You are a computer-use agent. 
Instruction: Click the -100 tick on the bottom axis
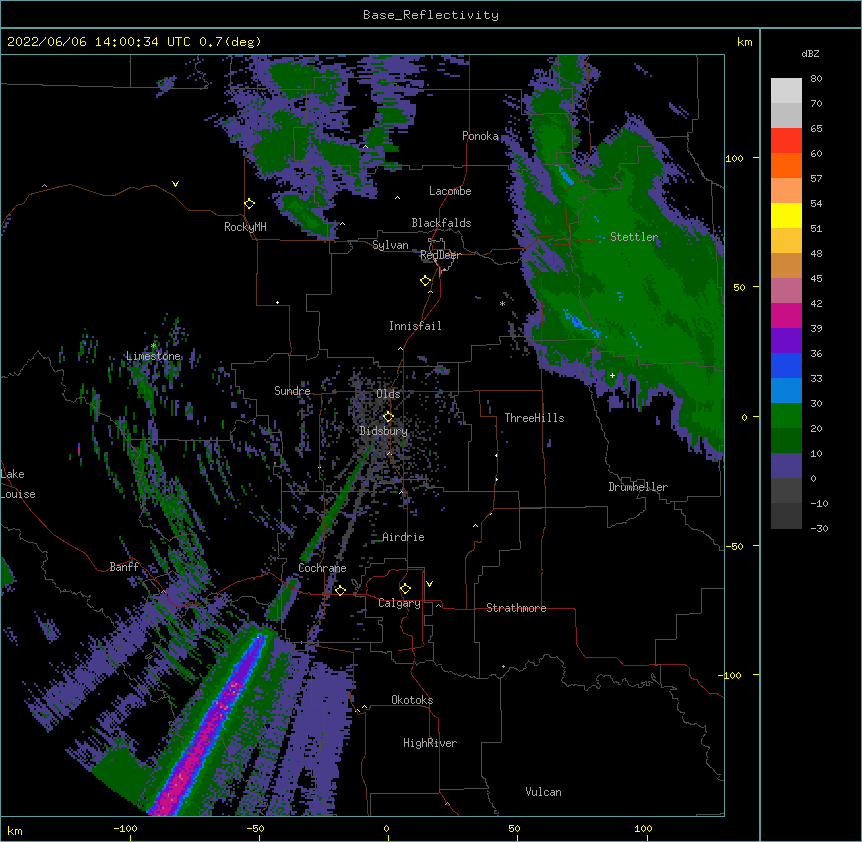tap(125, 828)
